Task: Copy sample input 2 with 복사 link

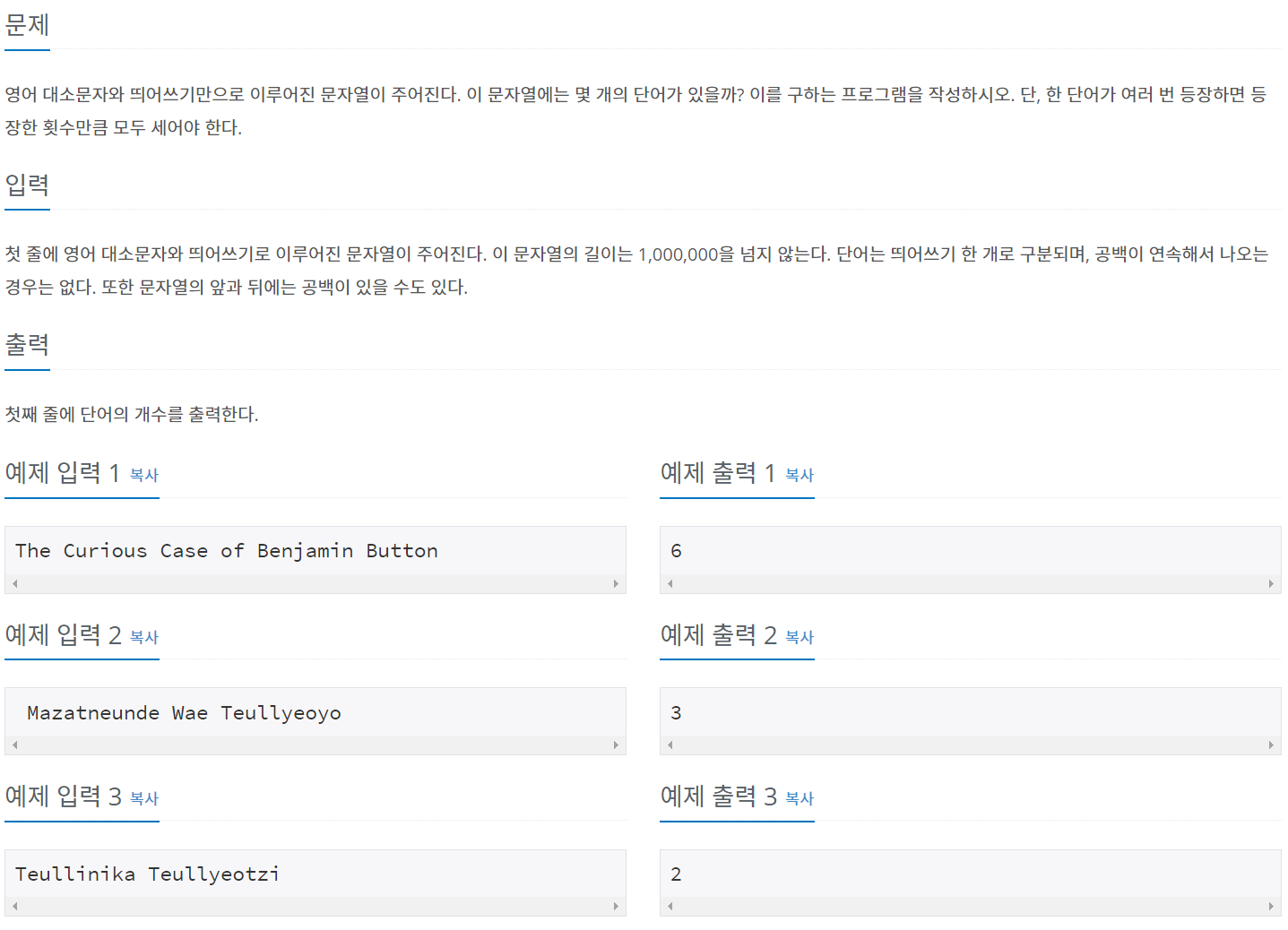Action: 144,638
